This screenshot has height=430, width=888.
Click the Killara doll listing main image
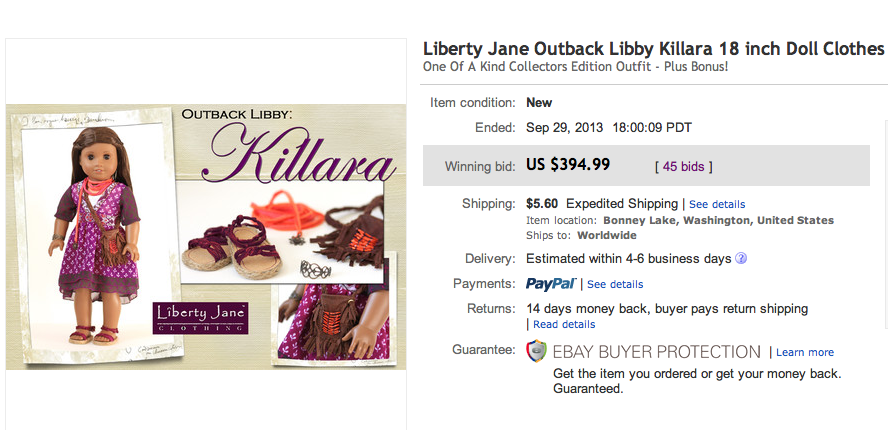pyautogui.click(x=206, y=237)
